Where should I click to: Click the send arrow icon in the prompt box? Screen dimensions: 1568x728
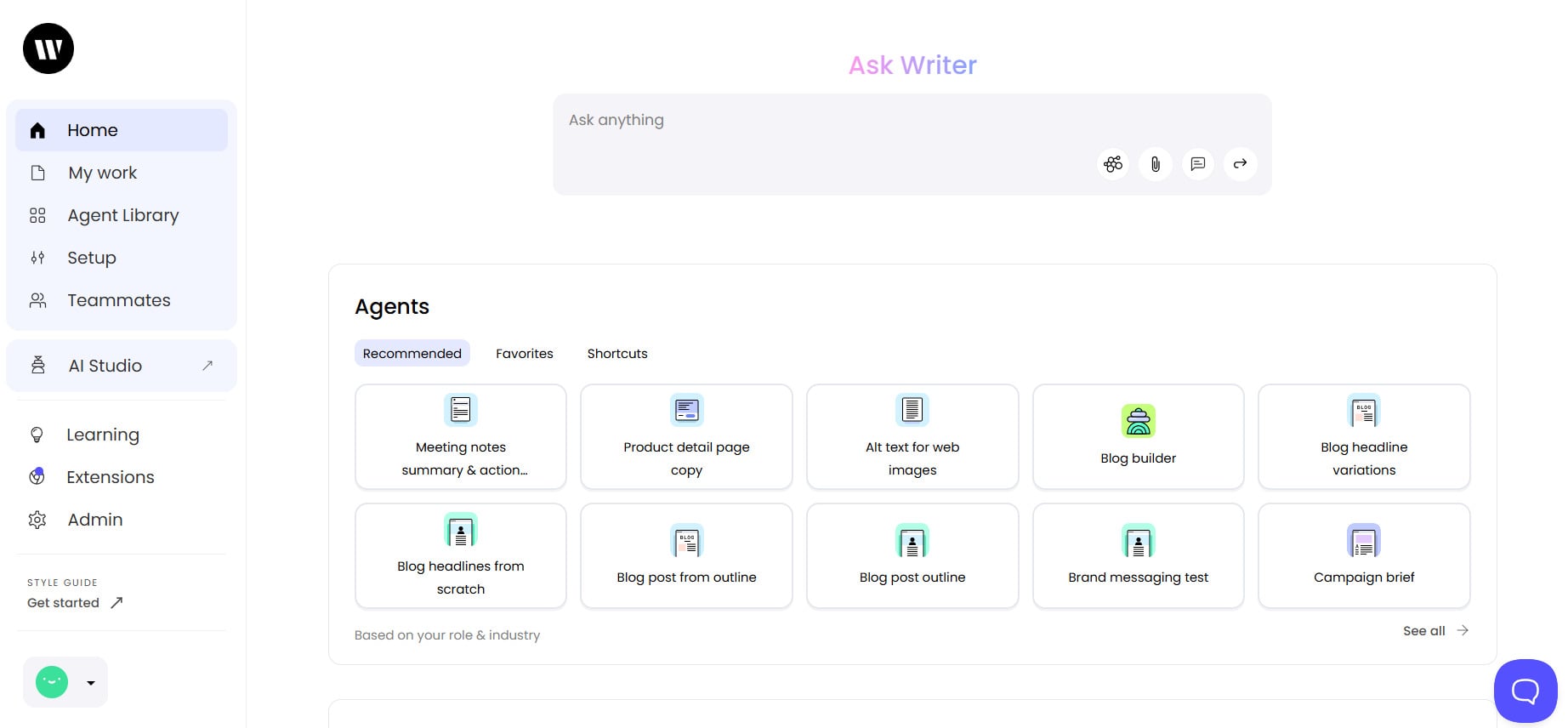pos(1241,164)
